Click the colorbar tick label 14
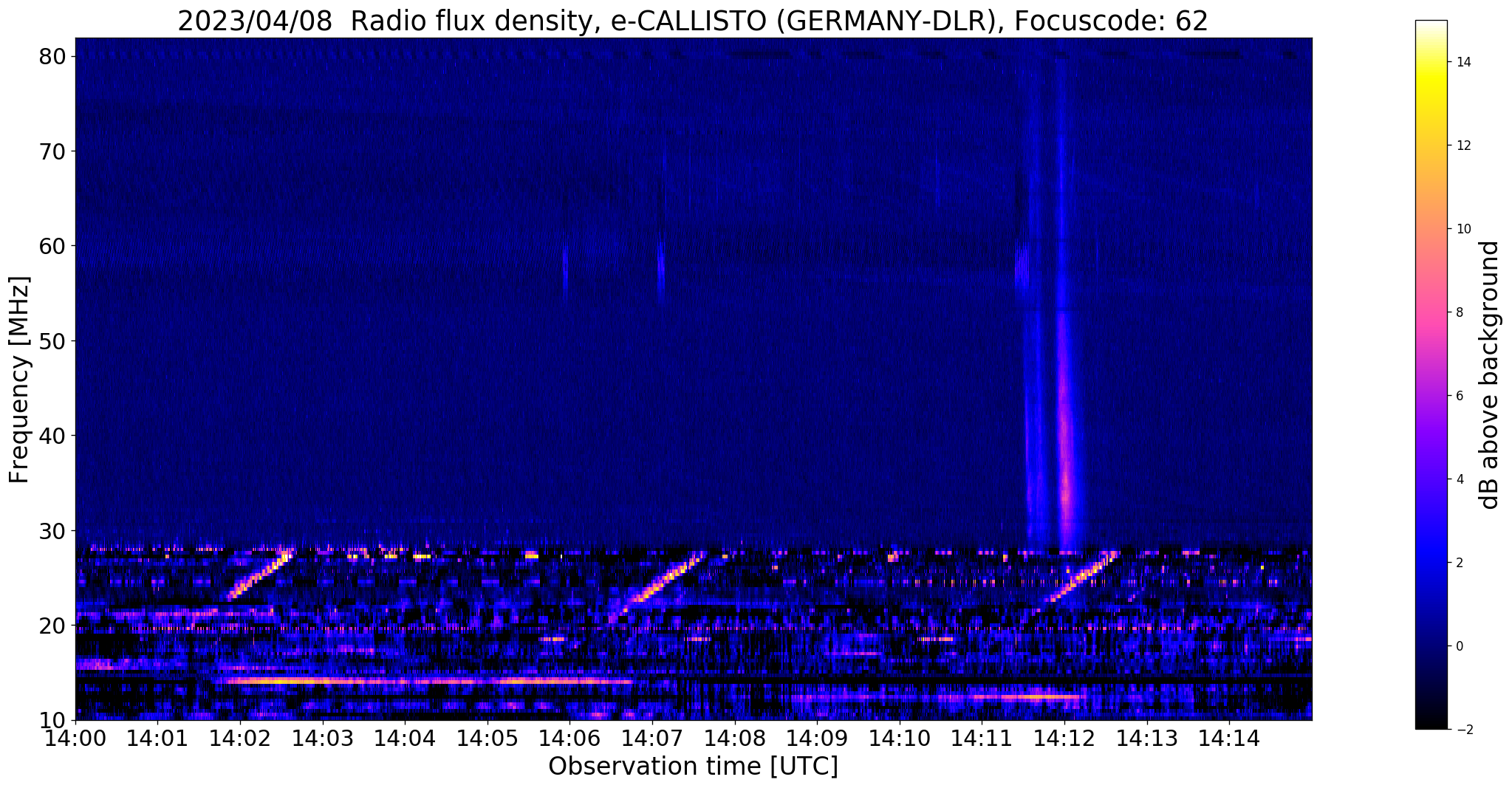Image resolution: width=1512 pixels, height=788 pixels. (1463, 62)
